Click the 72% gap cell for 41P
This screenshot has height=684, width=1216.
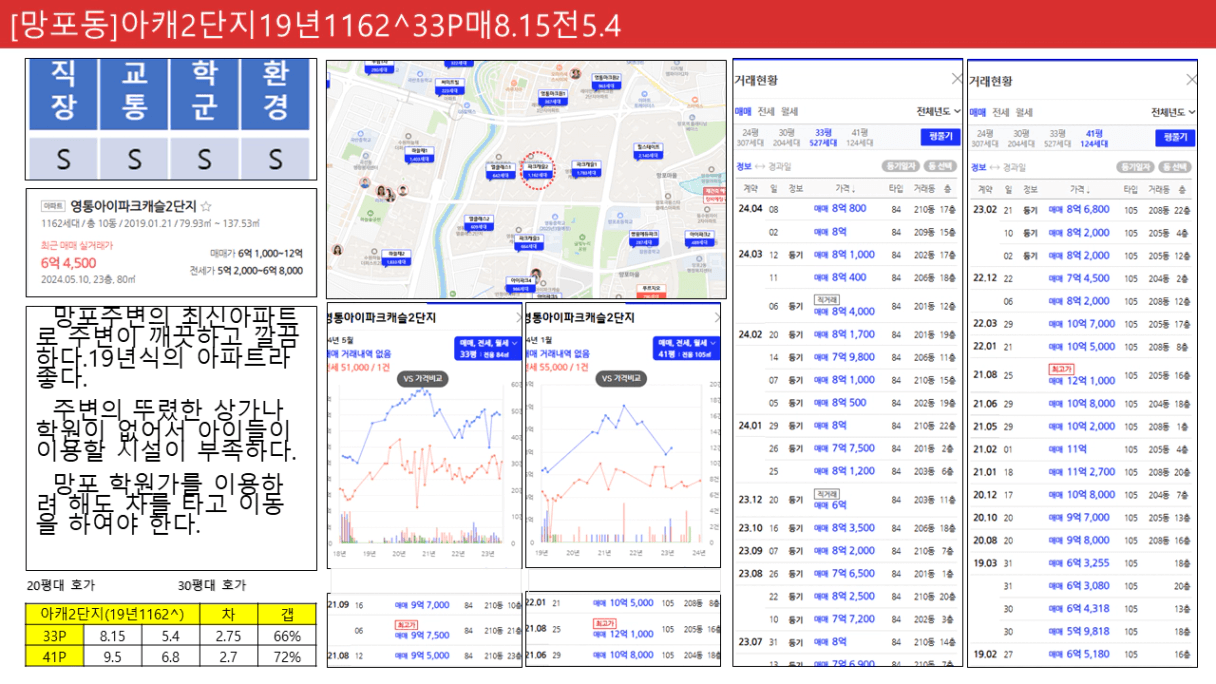tap(287, 656)
